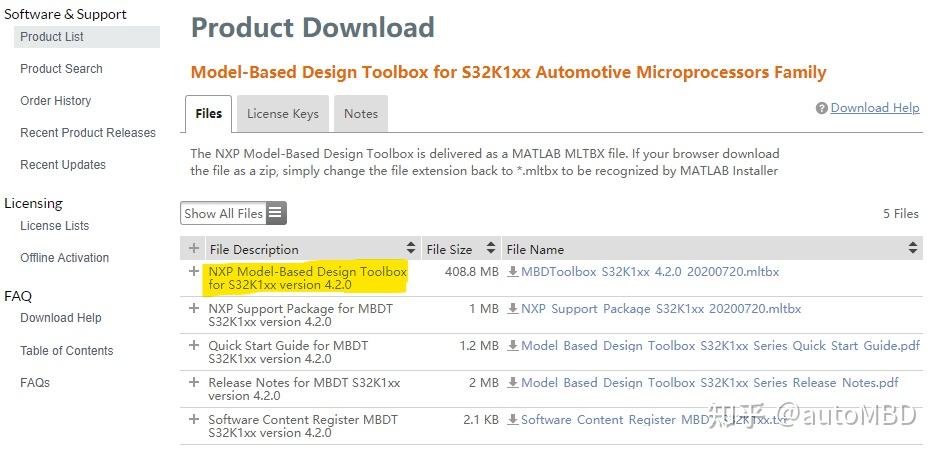Expand the Software Content Register row
This screenshot has height=453, width=941.
point(193,419)
